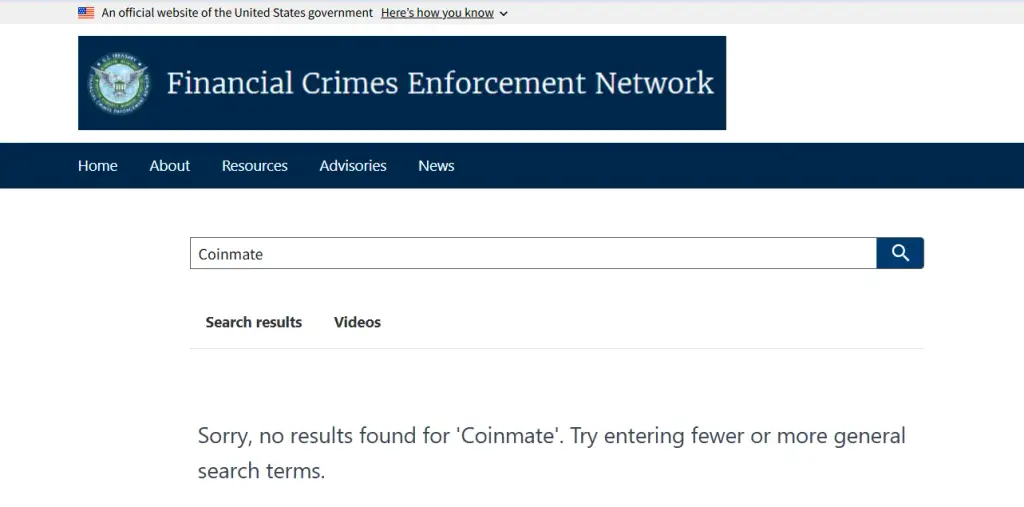Open the News navigation item

[x=436, y=166]
